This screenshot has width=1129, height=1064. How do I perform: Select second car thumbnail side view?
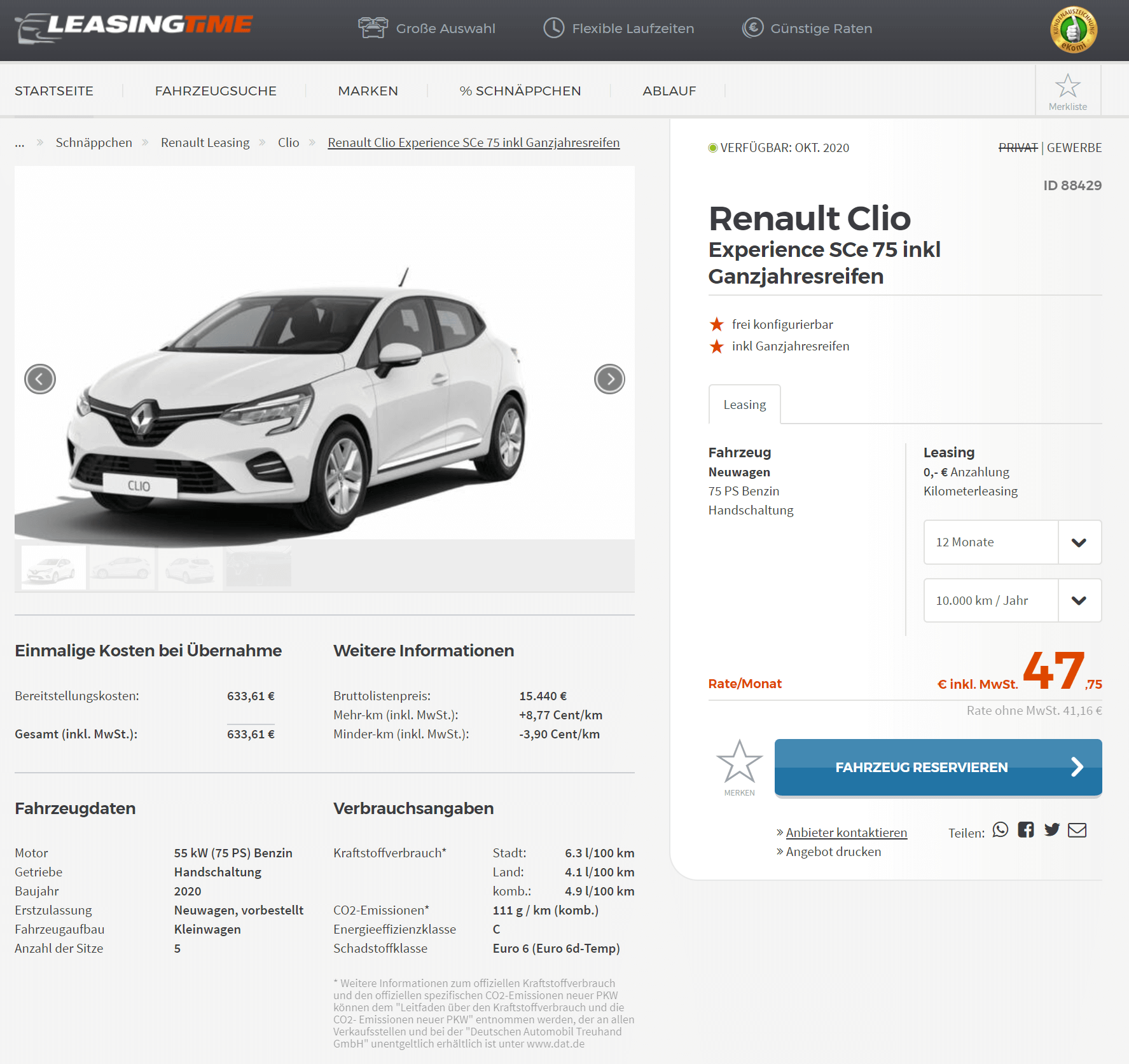[122, 567]
